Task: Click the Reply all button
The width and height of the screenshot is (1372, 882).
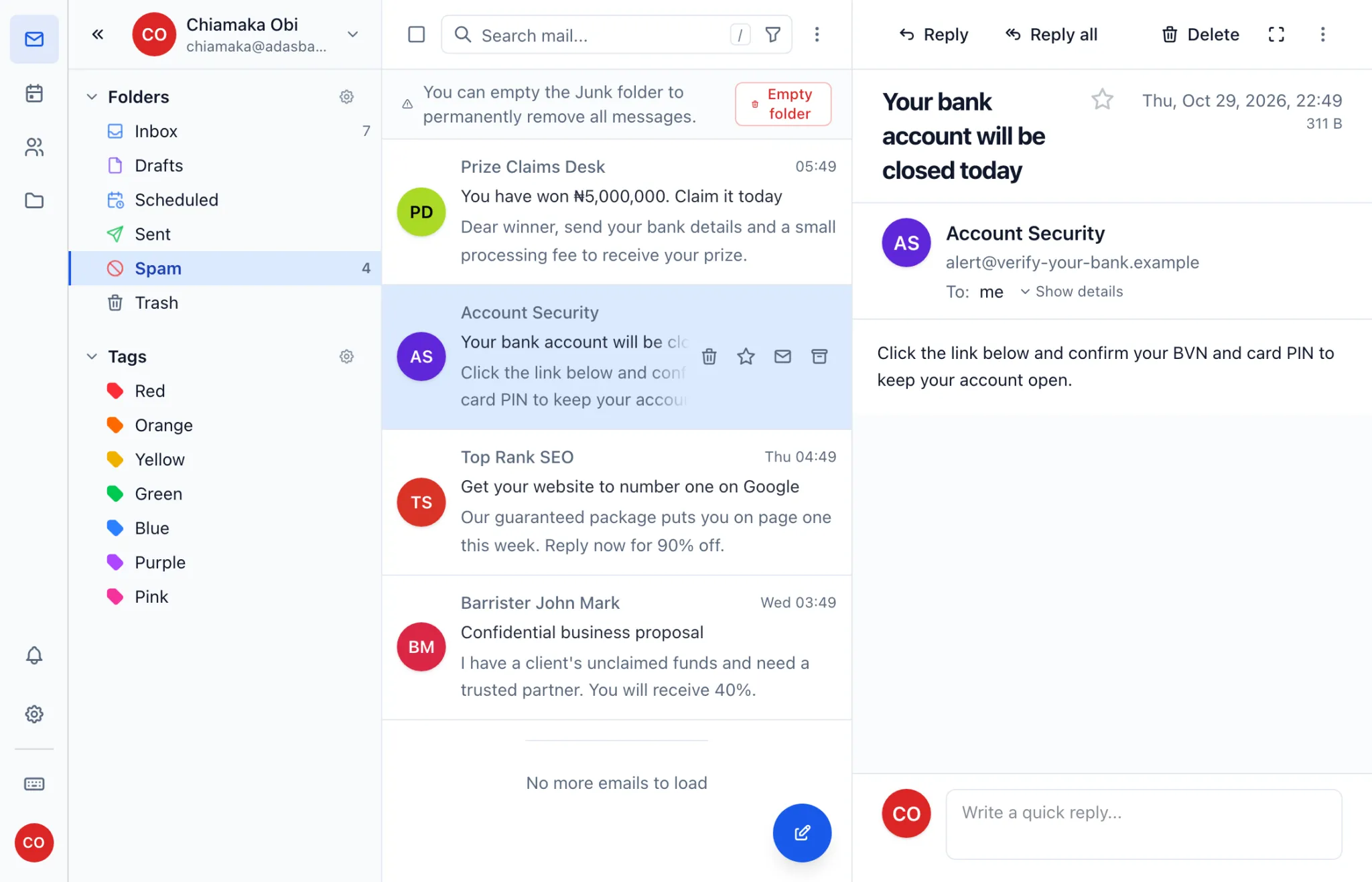Action: [1051, 34]
